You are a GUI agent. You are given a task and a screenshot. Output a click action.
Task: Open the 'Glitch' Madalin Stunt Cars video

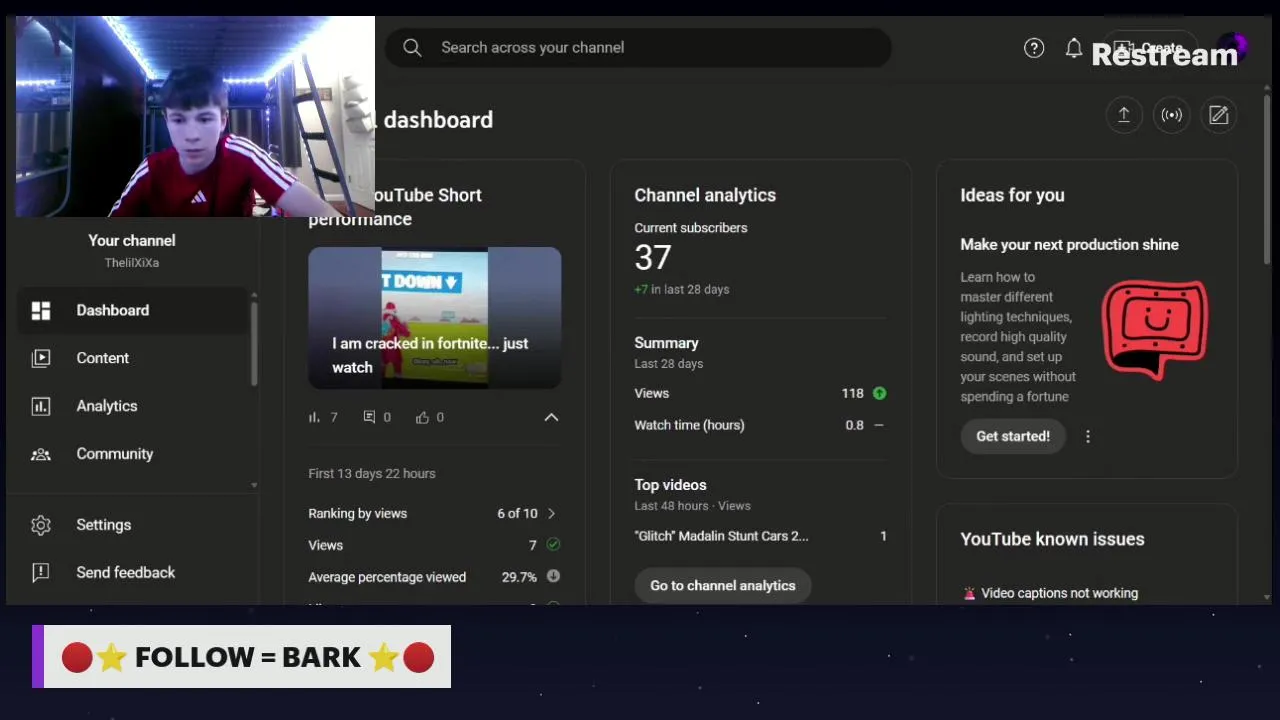point(722,536)
